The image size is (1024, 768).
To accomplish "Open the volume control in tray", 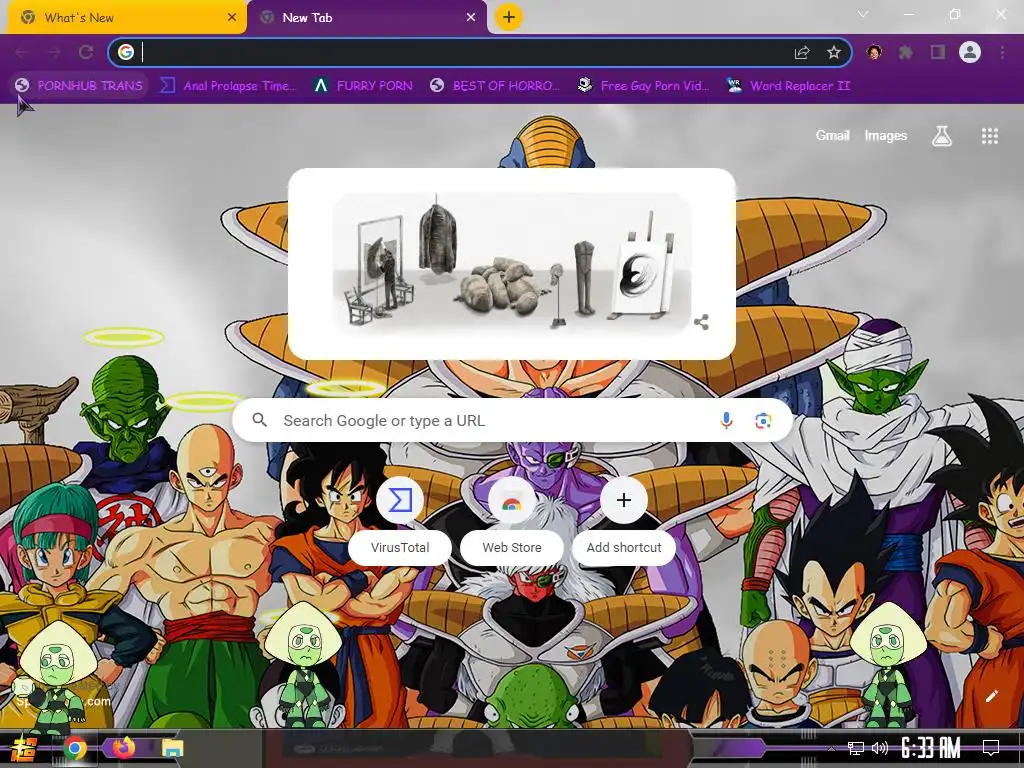I will 879,748.
